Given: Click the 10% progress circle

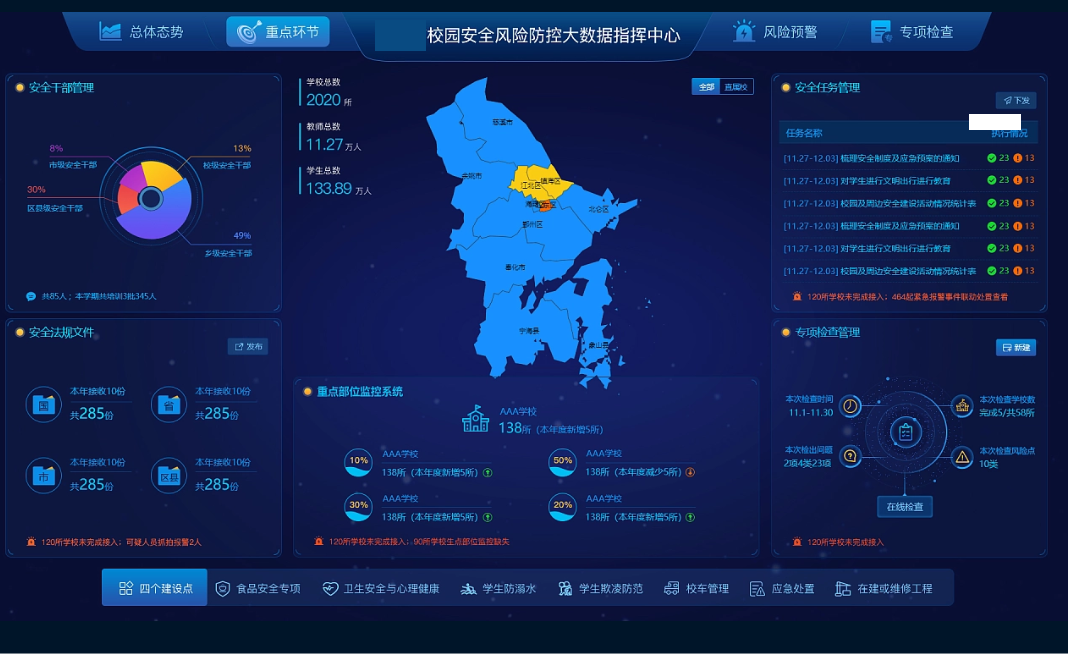Looking at the screenshot, I should (358, 463).
